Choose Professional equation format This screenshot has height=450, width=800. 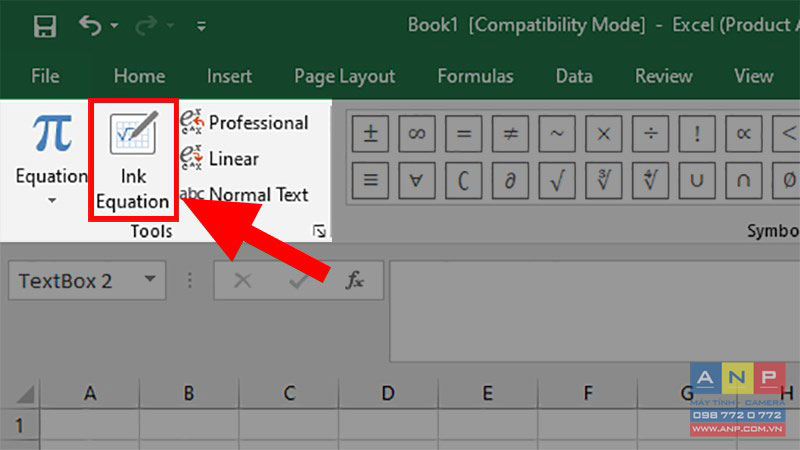coord(244,123)
